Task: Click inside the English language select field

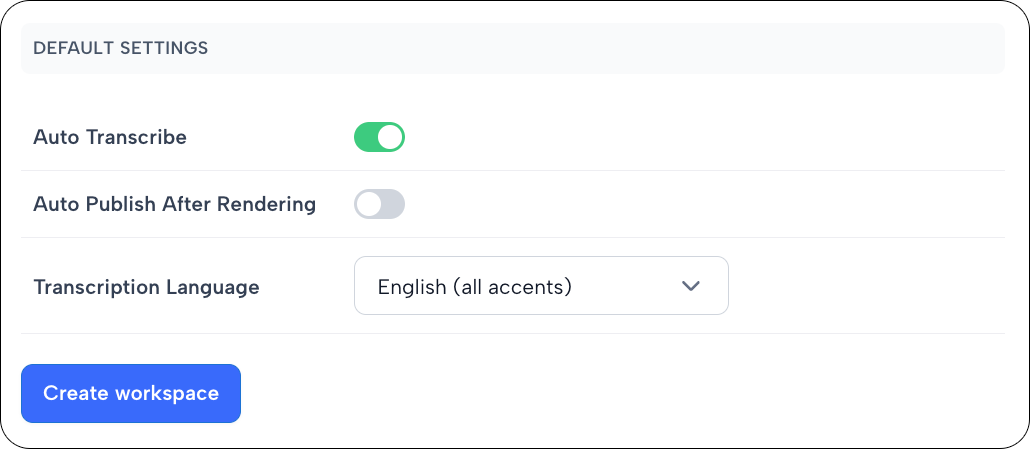Action: coord(541,286)
